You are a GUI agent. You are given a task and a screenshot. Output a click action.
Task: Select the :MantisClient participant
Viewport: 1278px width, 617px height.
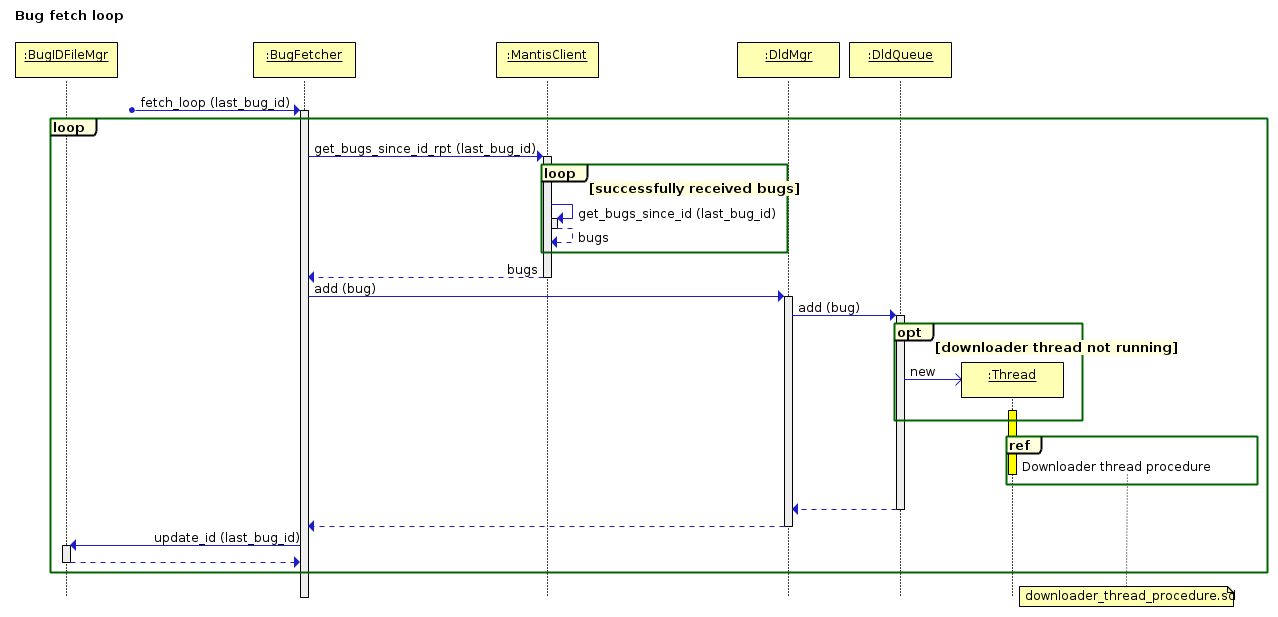pos(546,59)
